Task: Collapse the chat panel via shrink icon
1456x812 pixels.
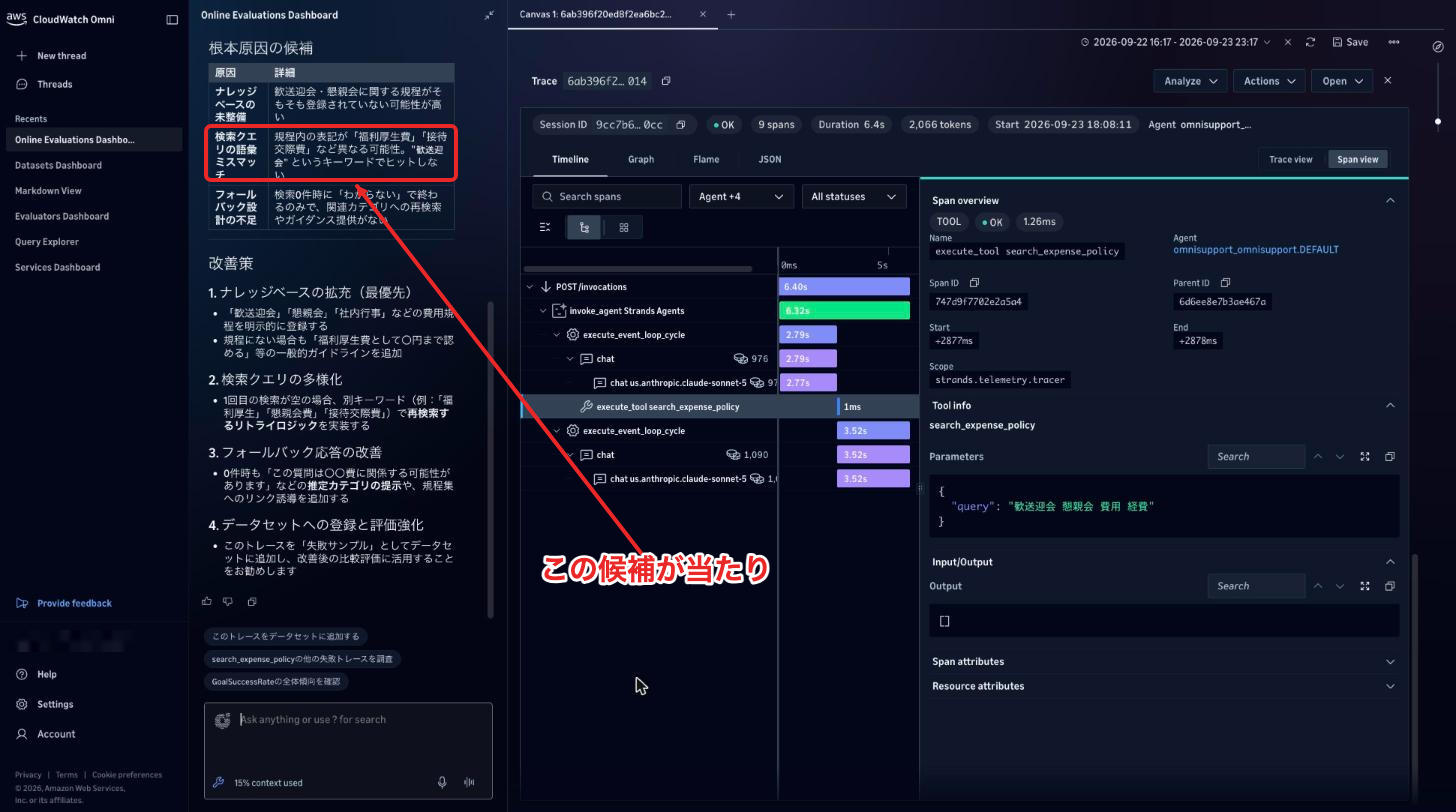Action: point(489,15)
